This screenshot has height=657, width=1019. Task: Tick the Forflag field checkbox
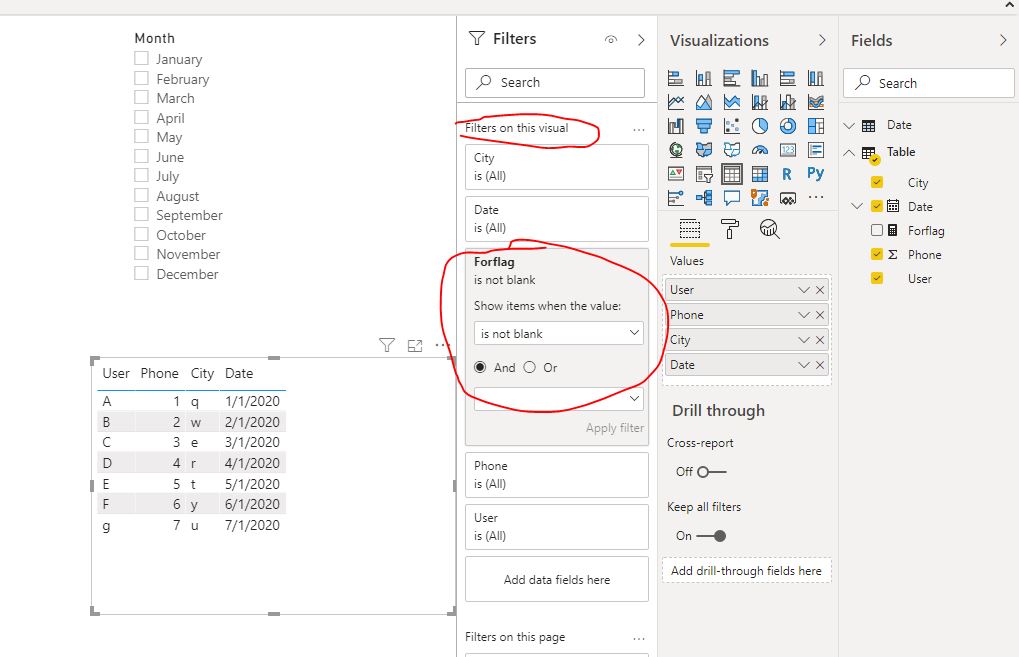(877, 230)
